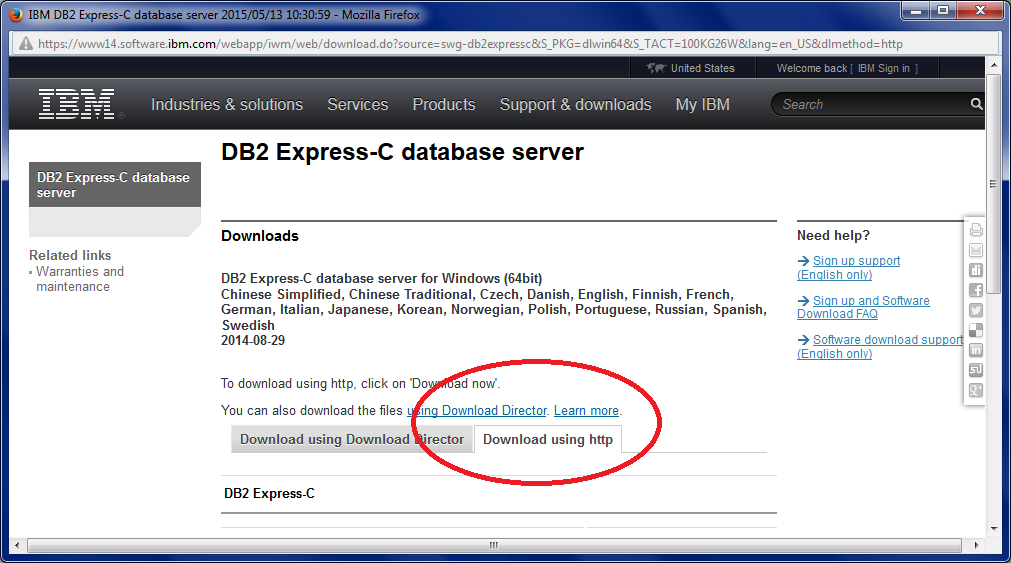1011x563 pixels.
Task: Share page on StumbleUpon icon
Action: pyautogui.click(x=976, y=370)
